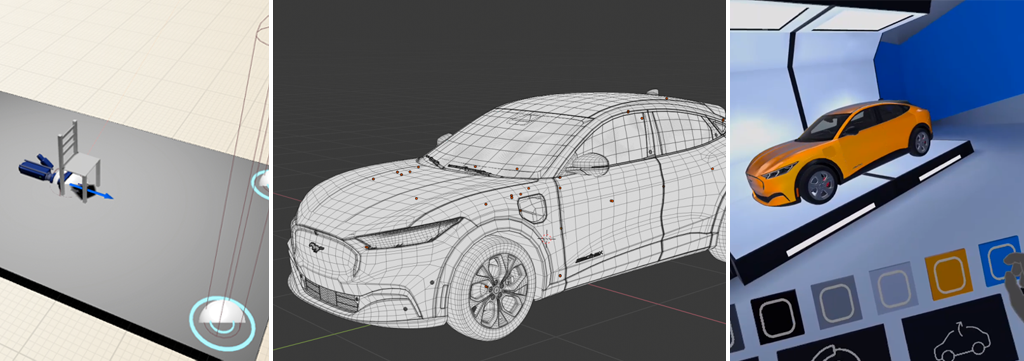This screenshot has width=1024, height=361.
Task: Select the orange car in the showroom
Action: pyautogui.click(x=840, y=153)
